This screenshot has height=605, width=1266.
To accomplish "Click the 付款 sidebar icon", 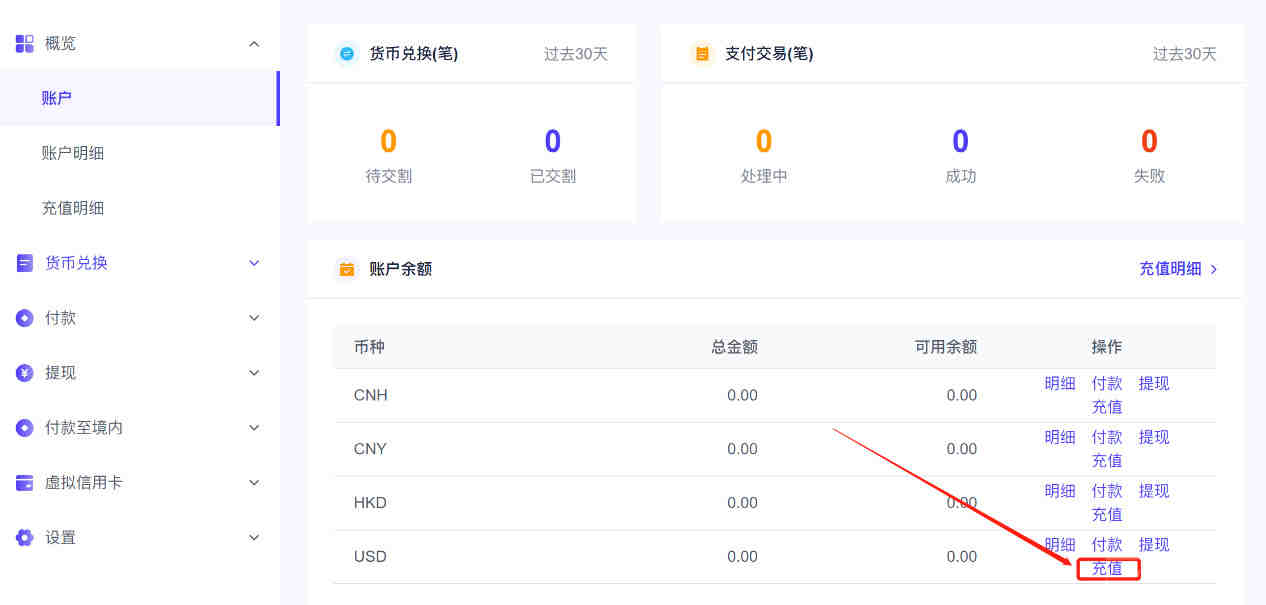I will click(25, 318).
